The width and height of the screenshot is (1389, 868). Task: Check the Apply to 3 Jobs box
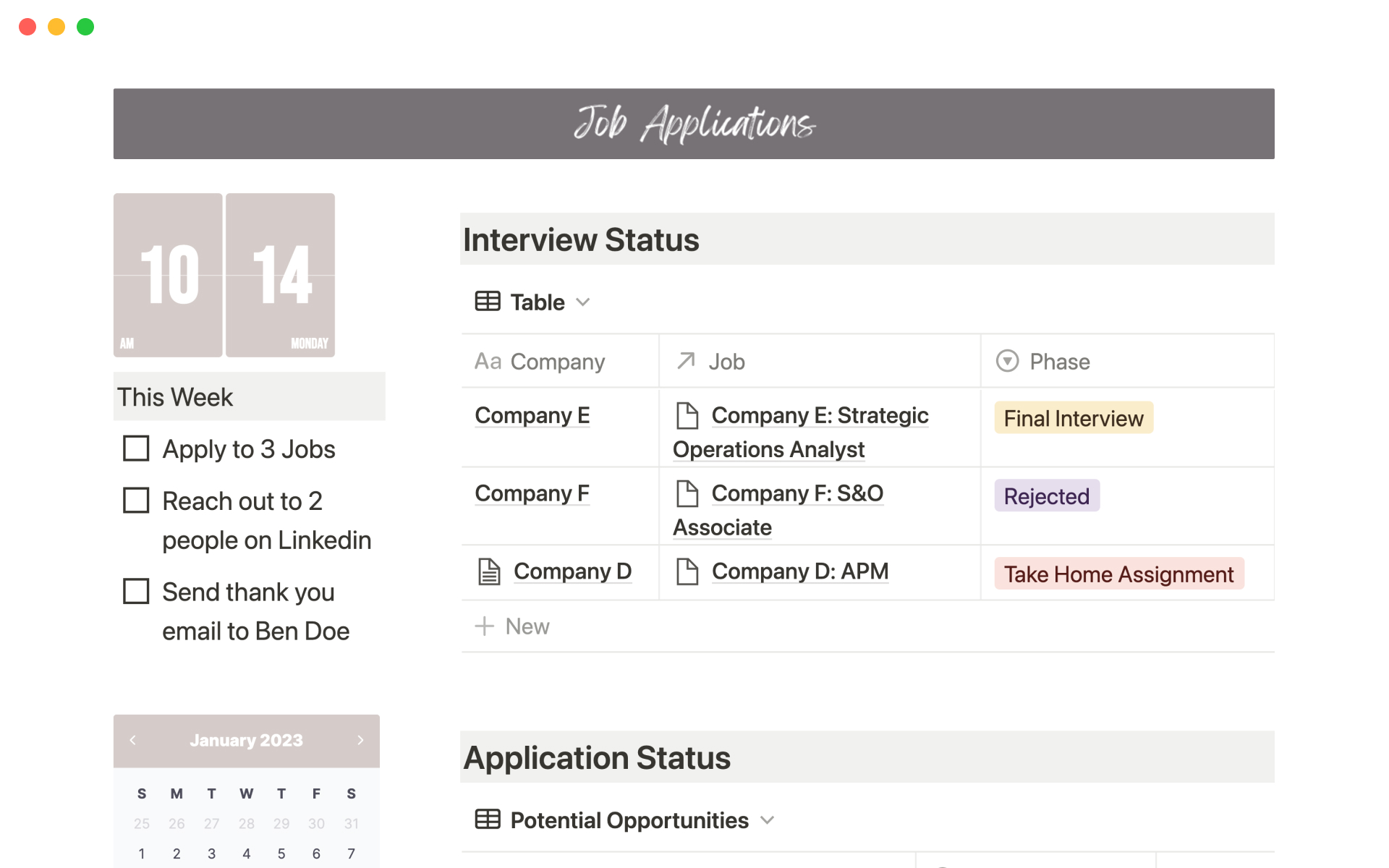pos(136,448)
